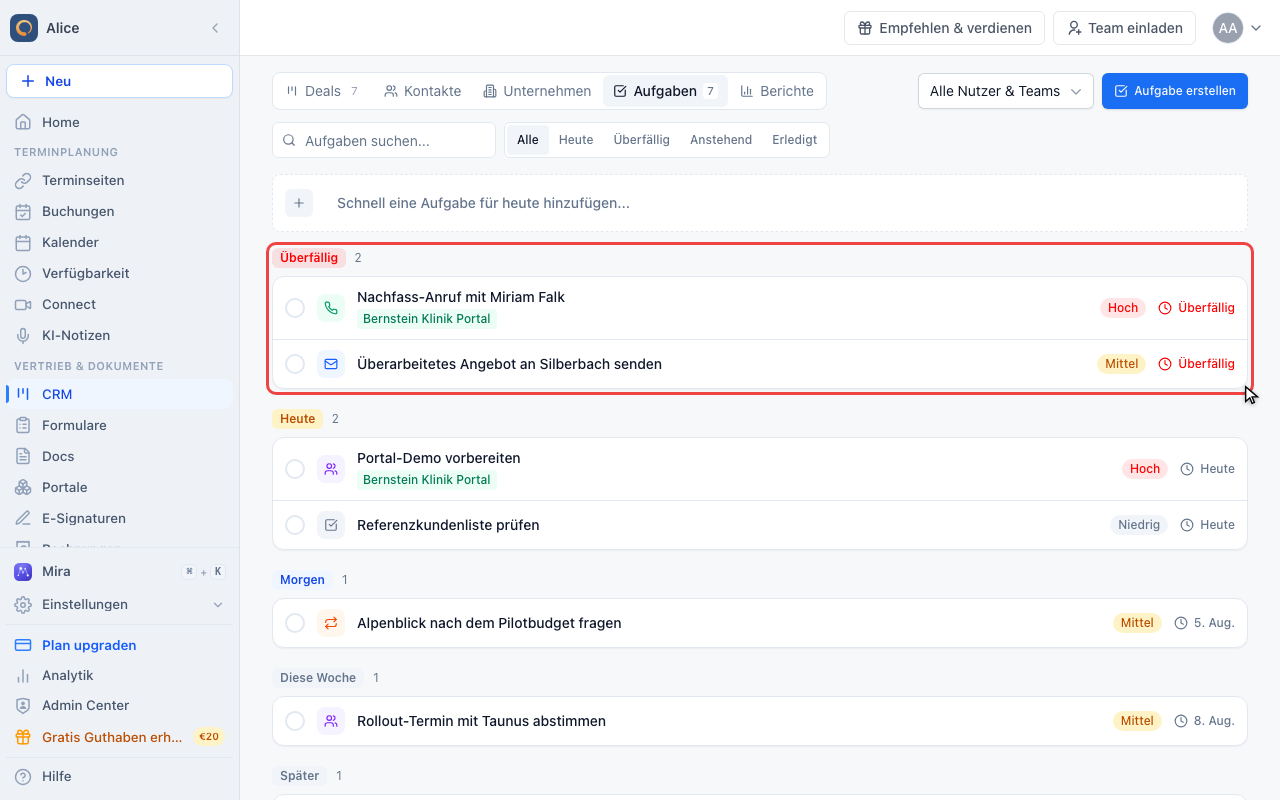Click the Kalender icon in the sidebar
Screen dimensions: 1280x800
point(23,243)
